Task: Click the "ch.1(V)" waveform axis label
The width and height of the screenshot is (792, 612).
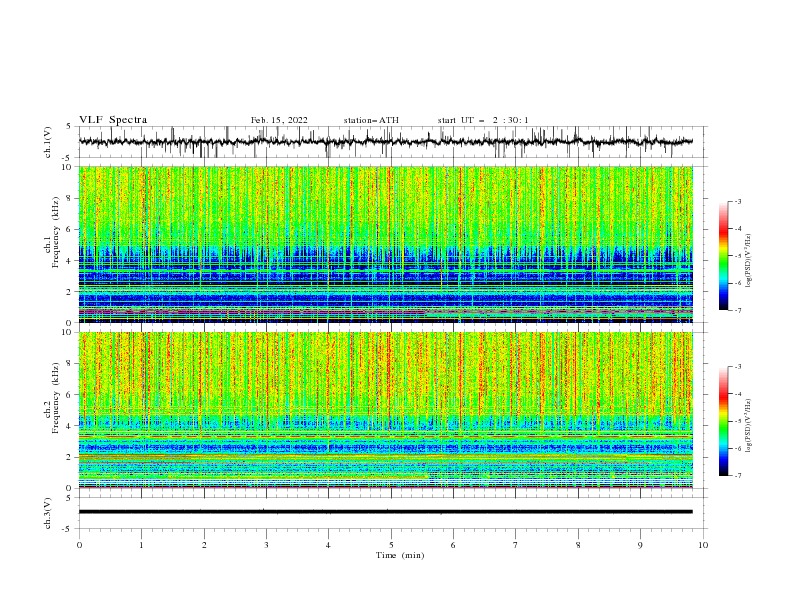Action: (48, 142)
